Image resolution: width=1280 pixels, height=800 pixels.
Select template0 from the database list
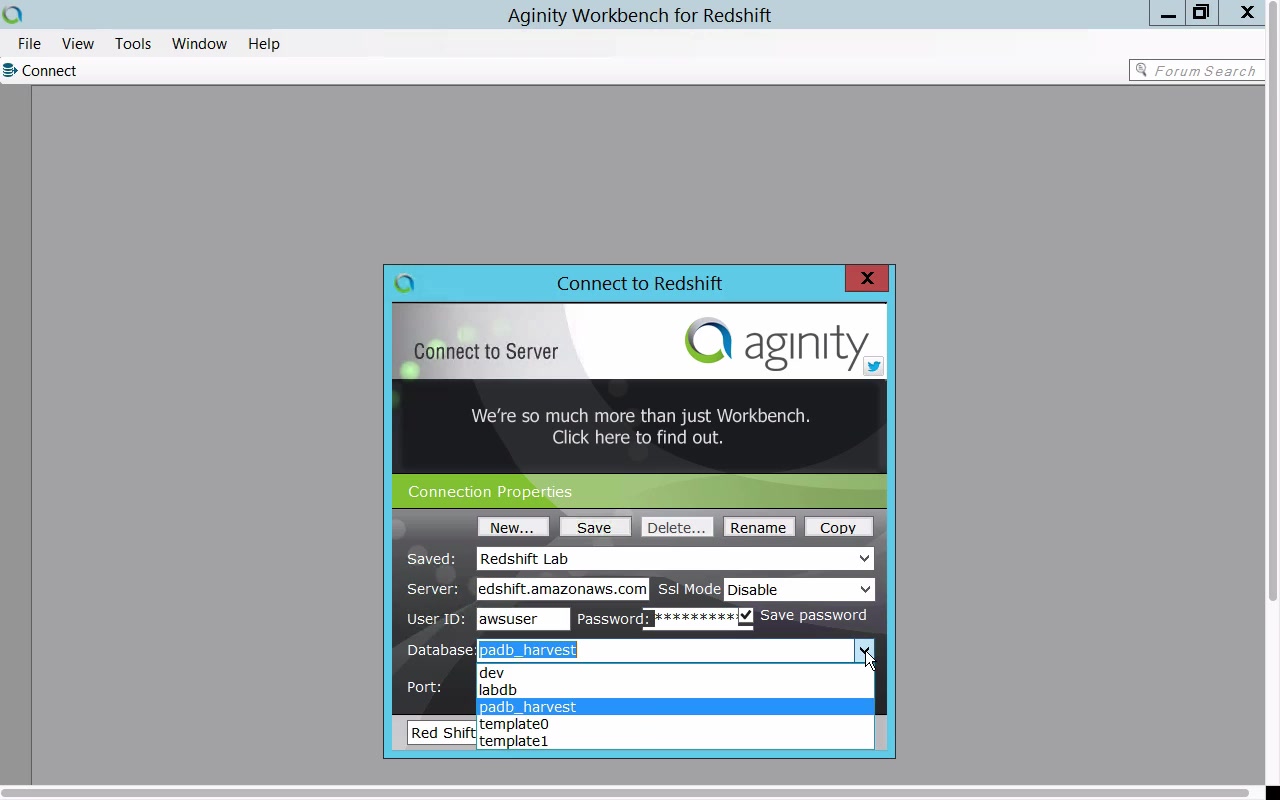click(x=675, y=724)
